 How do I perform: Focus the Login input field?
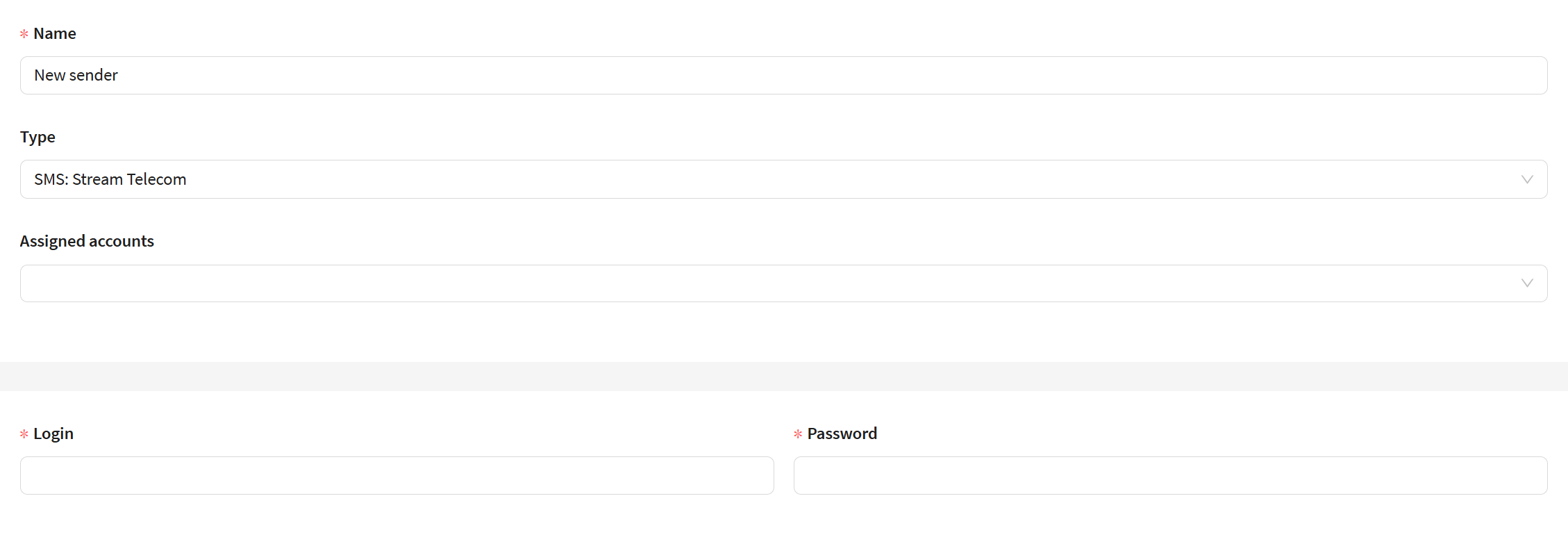[397, 475]
